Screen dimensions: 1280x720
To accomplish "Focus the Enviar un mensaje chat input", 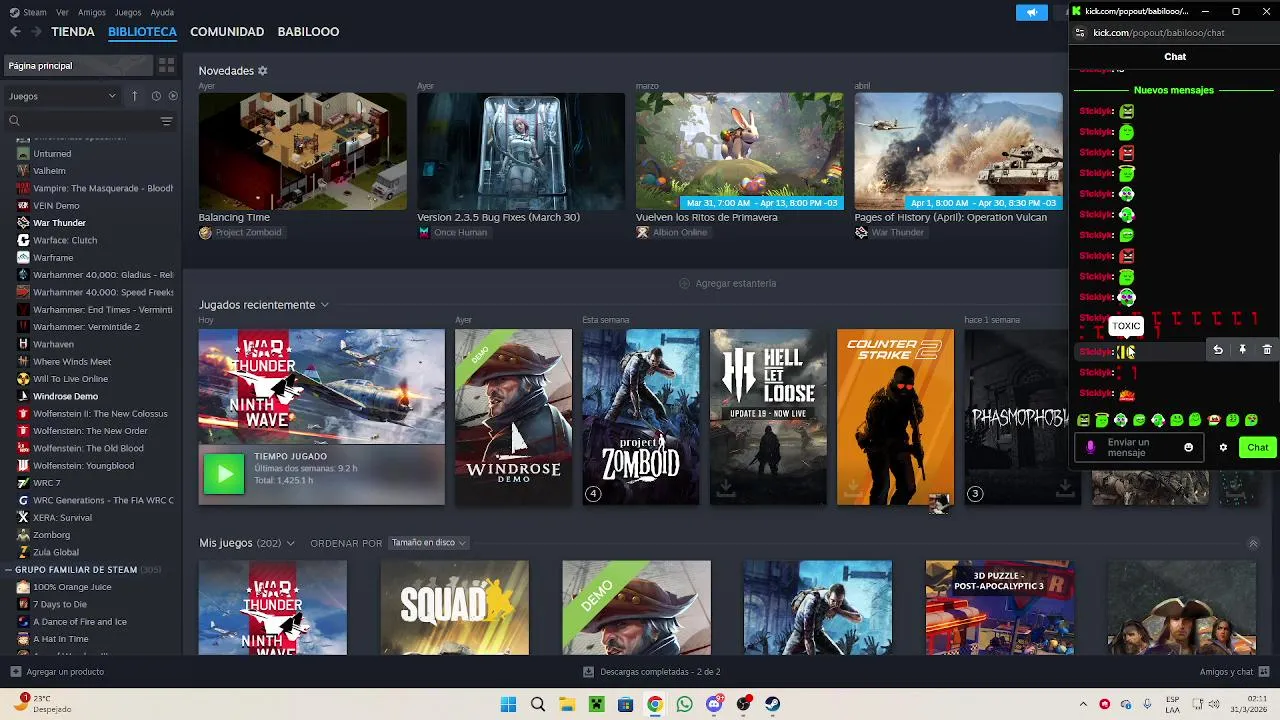I will click(1140, 448).
